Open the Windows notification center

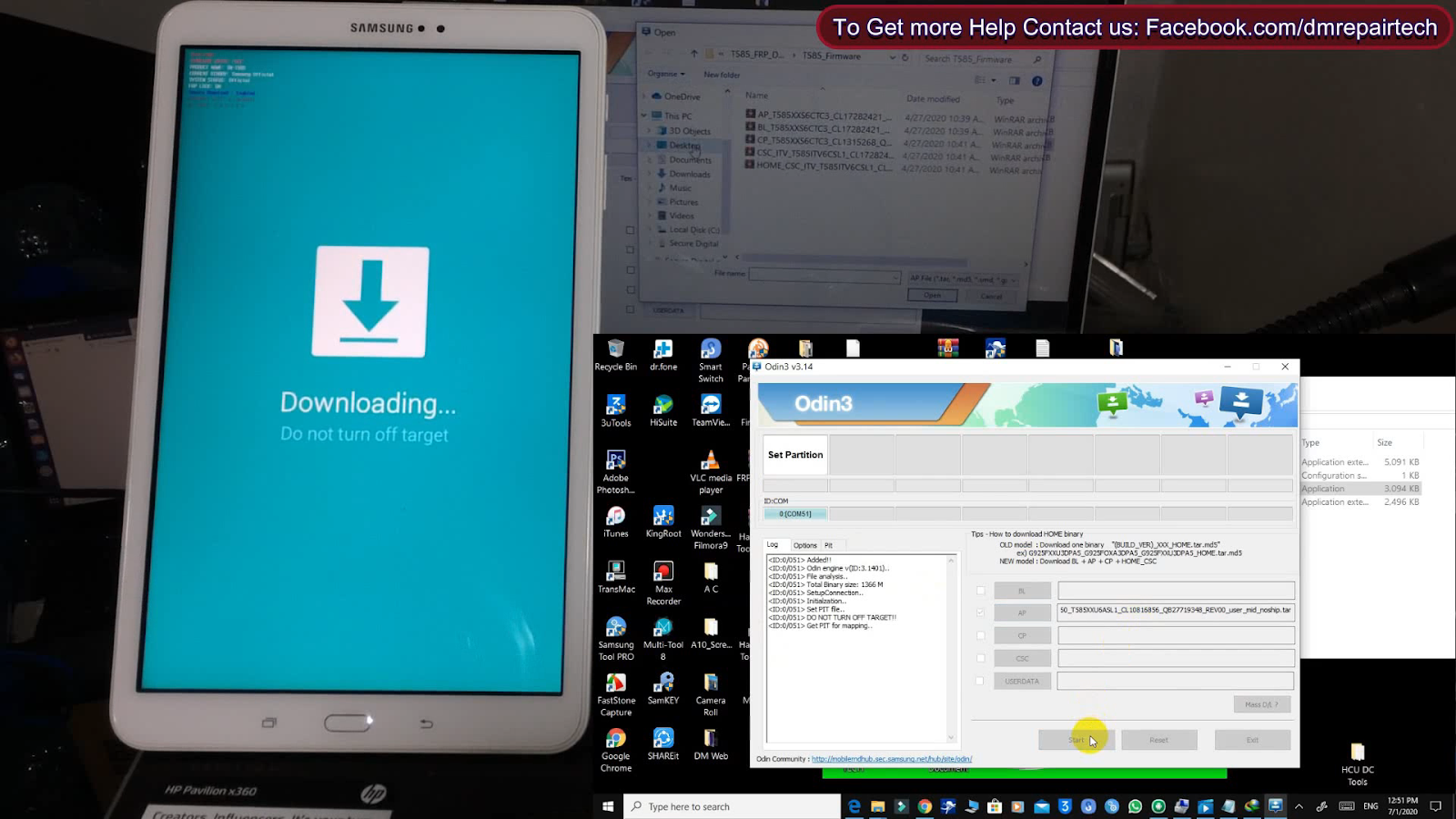(x=1436, y=806)
